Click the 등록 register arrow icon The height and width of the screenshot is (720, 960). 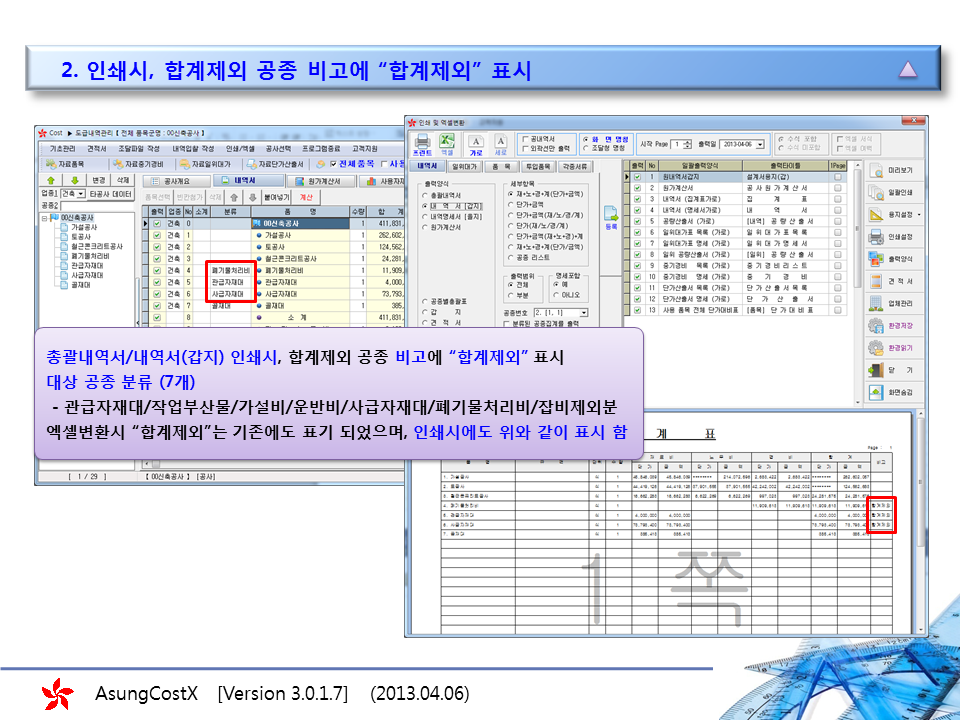click(x=610, y=215)
